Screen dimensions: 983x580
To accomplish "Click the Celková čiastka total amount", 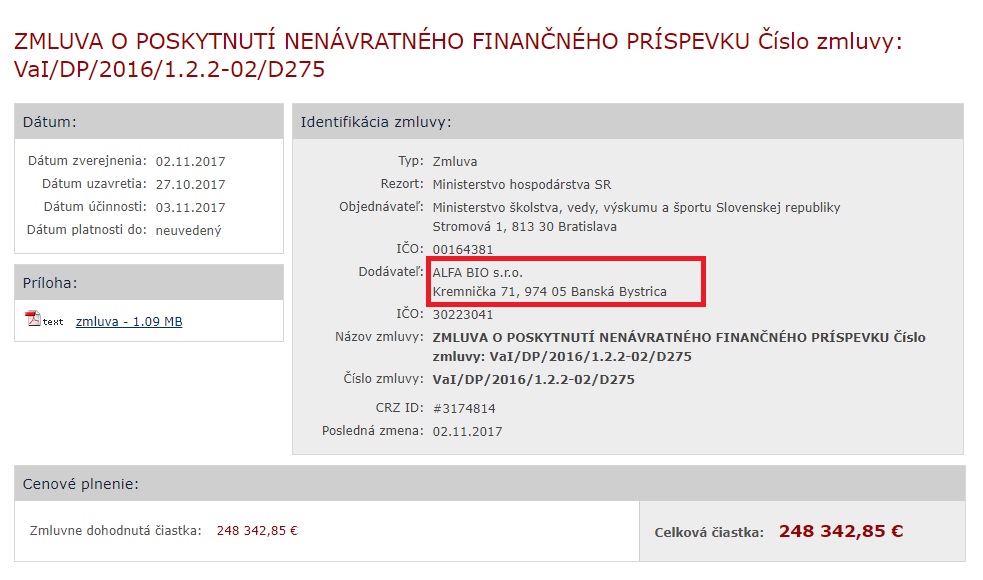I will pos(841,532).
